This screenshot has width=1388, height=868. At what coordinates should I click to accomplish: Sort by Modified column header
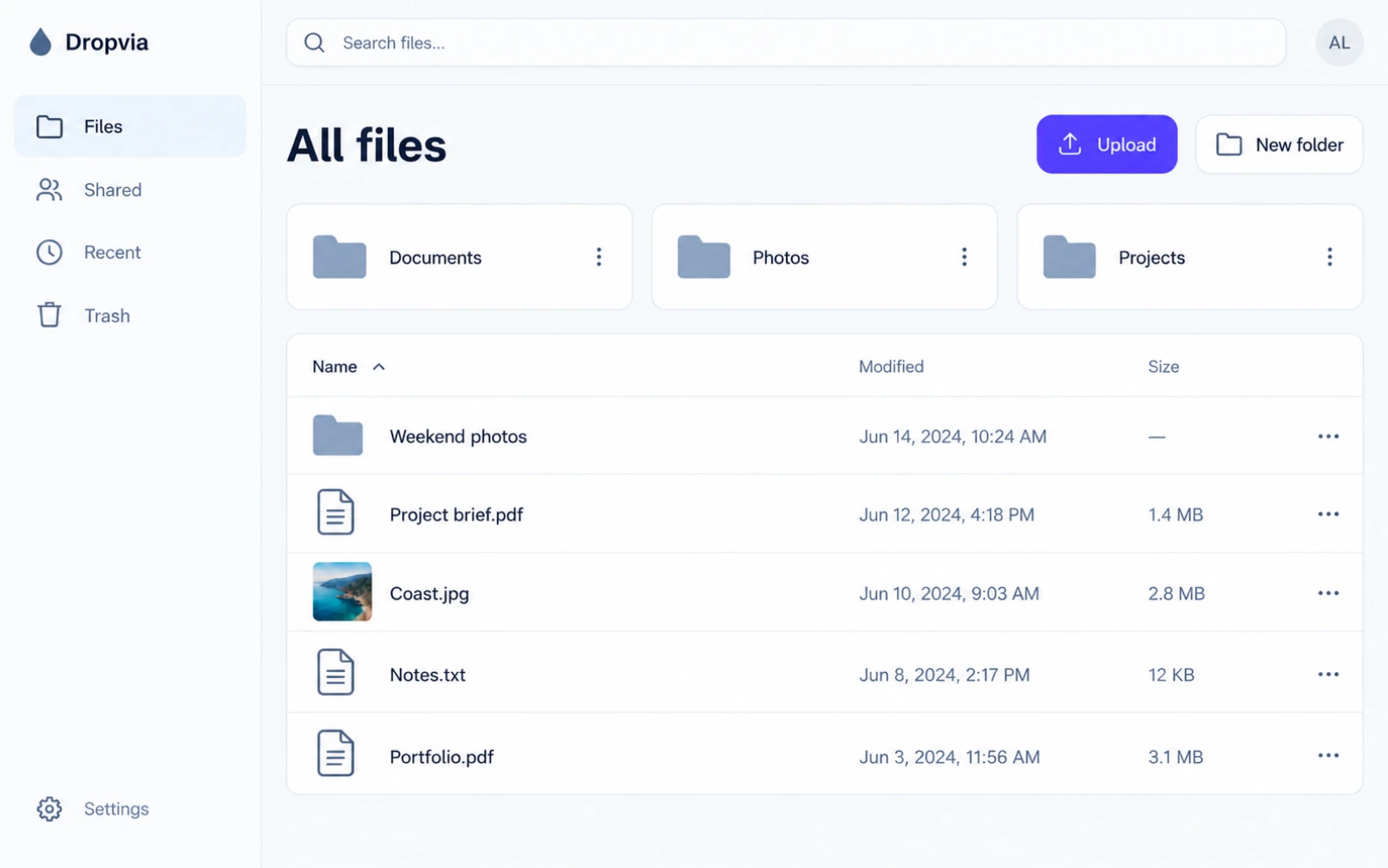891,367
